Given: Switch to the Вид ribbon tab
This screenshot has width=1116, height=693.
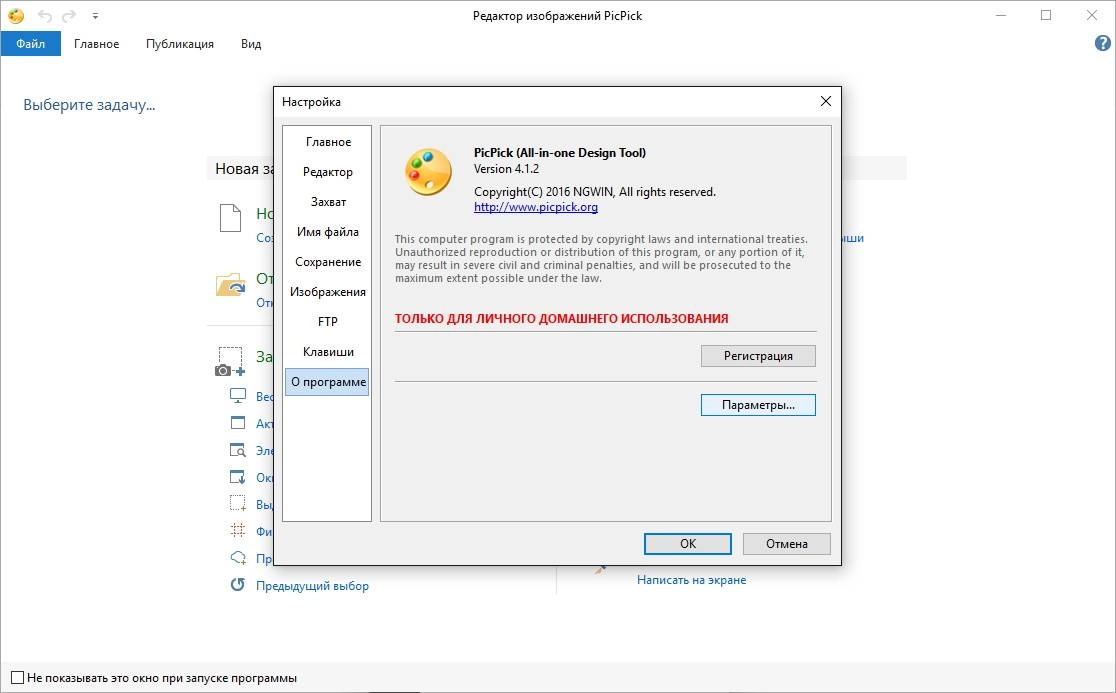Looking at the screenshot, I should point(251,43).
